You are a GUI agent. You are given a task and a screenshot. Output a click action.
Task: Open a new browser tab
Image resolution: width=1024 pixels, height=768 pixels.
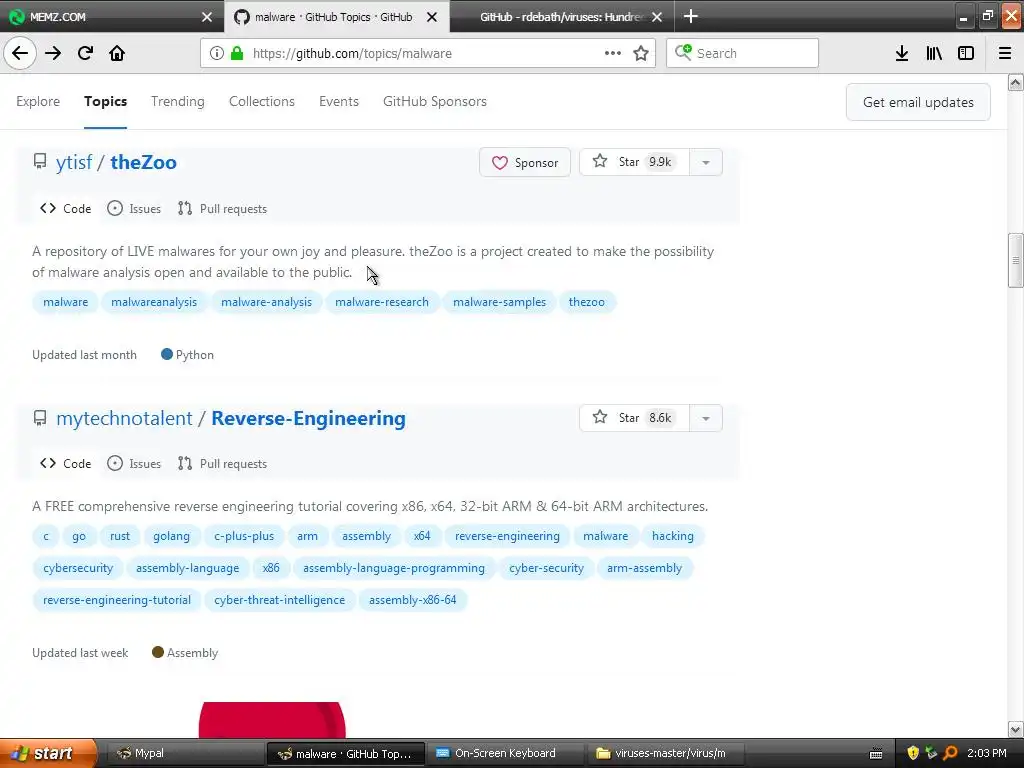coord(691,17)
